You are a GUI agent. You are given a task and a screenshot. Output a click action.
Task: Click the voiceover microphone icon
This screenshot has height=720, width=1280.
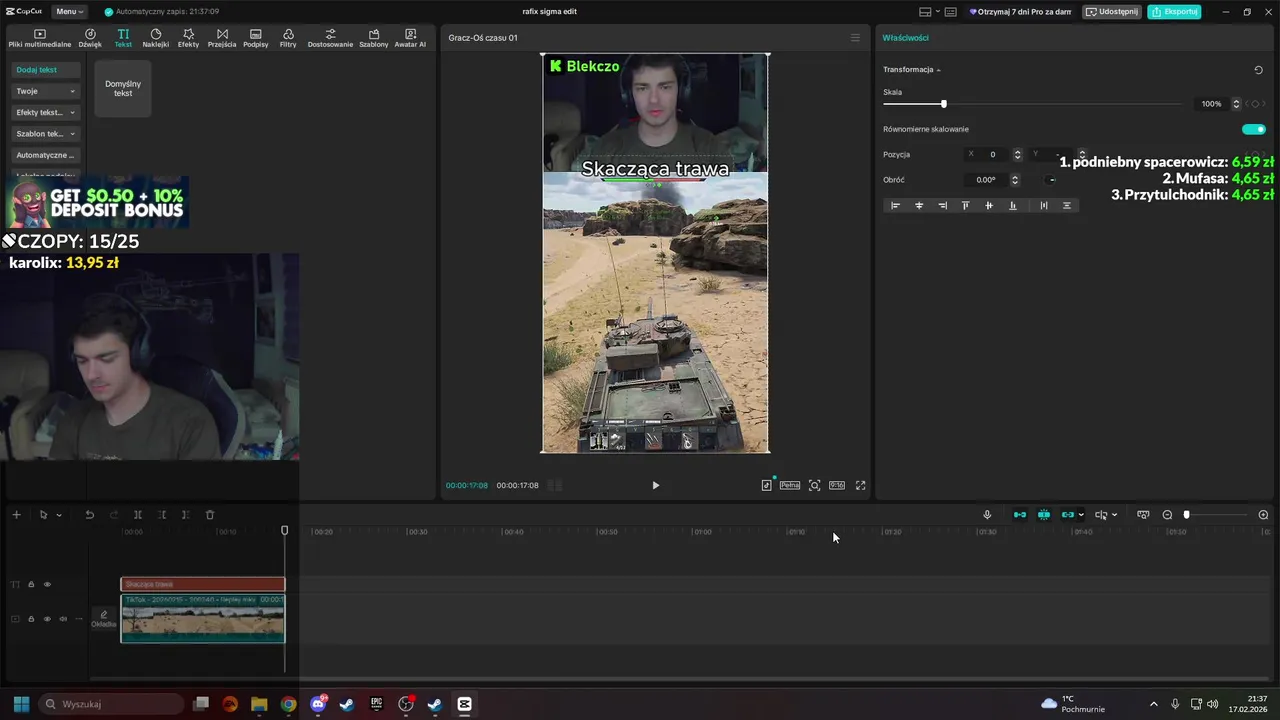pos(987,515)
